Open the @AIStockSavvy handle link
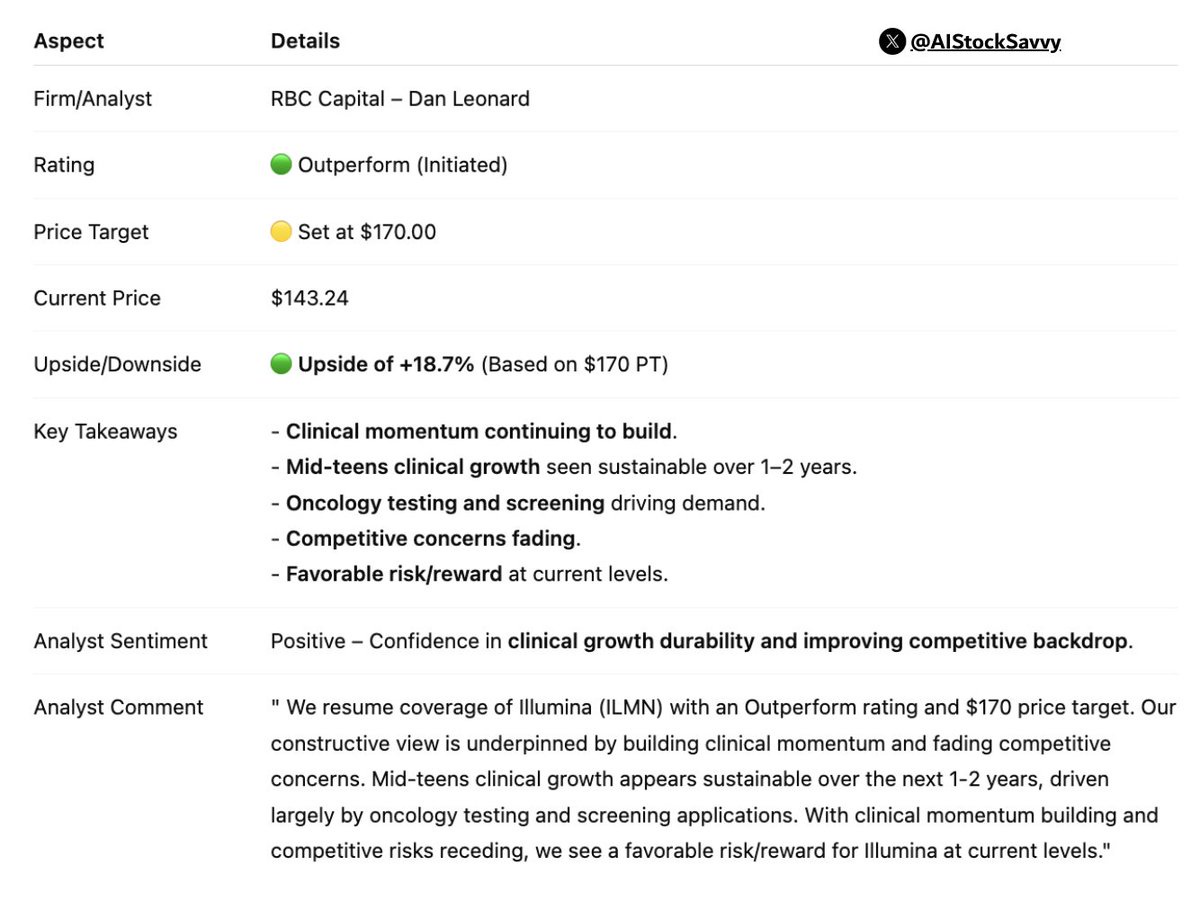The width and height of the screenshot is (1200, 901). (985, 42)
